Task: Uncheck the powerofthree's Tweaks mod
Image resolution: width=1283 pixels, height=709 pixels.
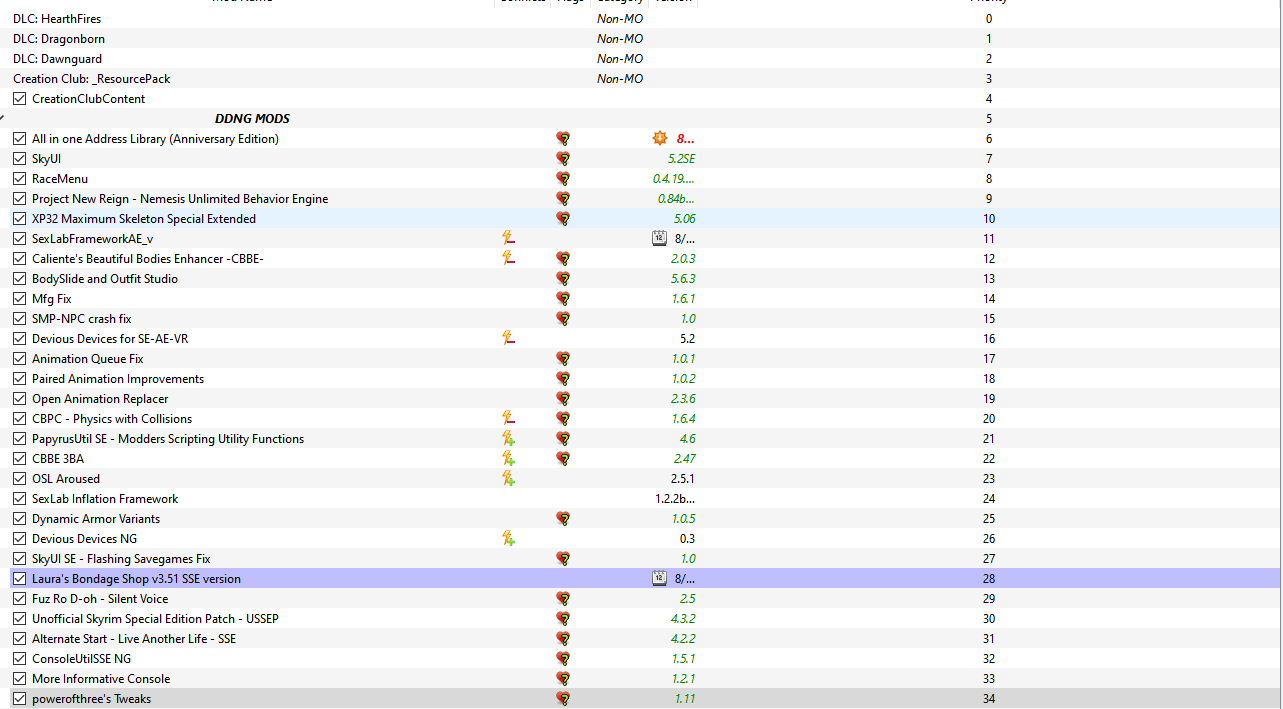Action: click(x=20, y=699)
